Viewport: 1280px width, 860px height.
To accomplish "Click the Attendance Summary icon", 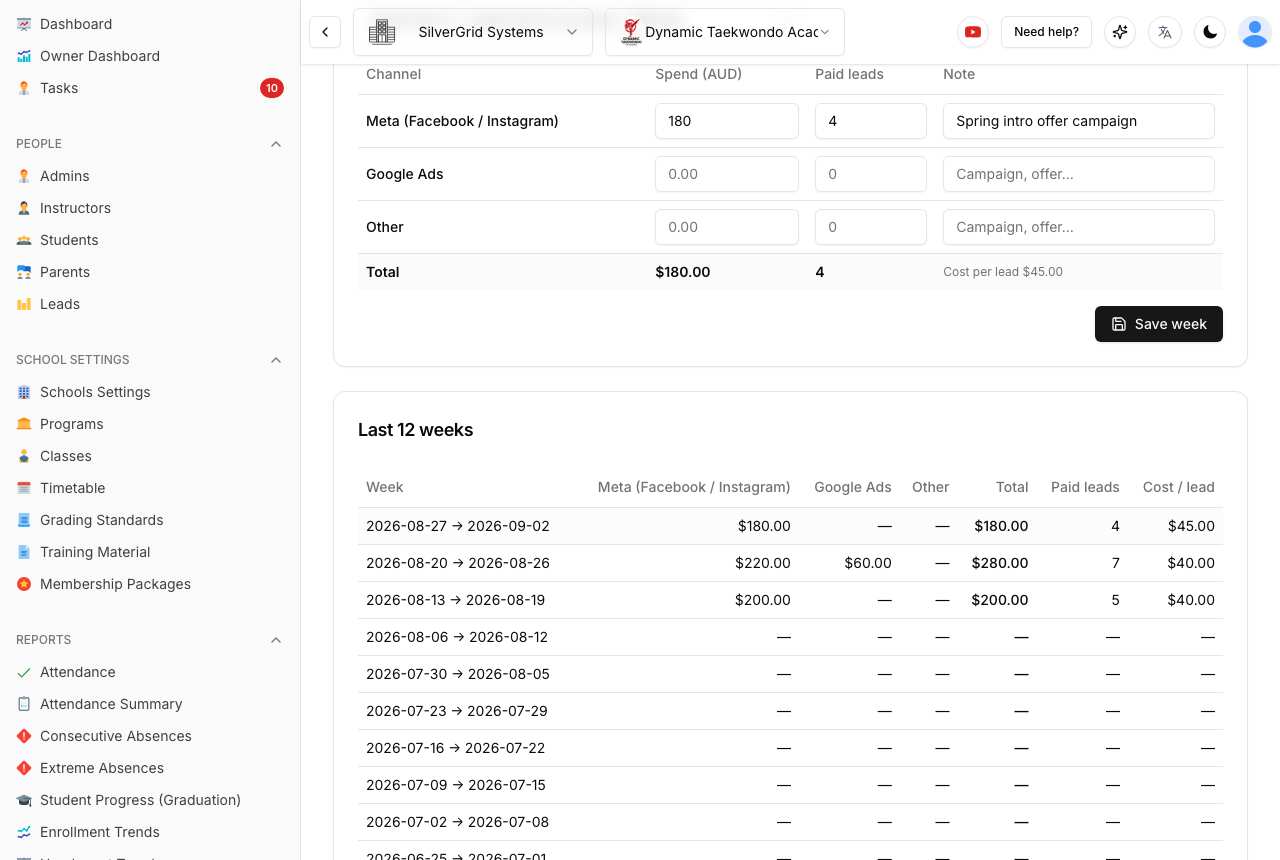I will (x=24, y=704).
